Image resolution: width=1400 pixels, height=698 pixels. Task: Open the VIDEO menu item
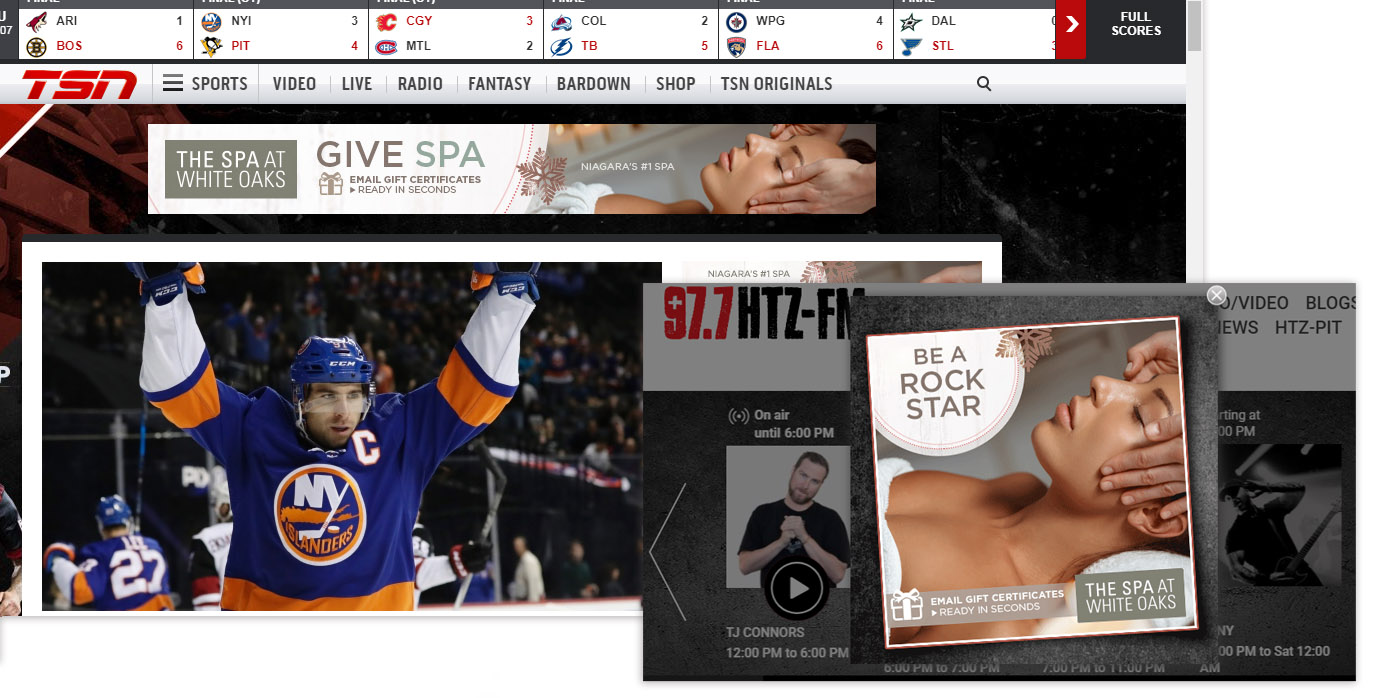tap(294, 84)
